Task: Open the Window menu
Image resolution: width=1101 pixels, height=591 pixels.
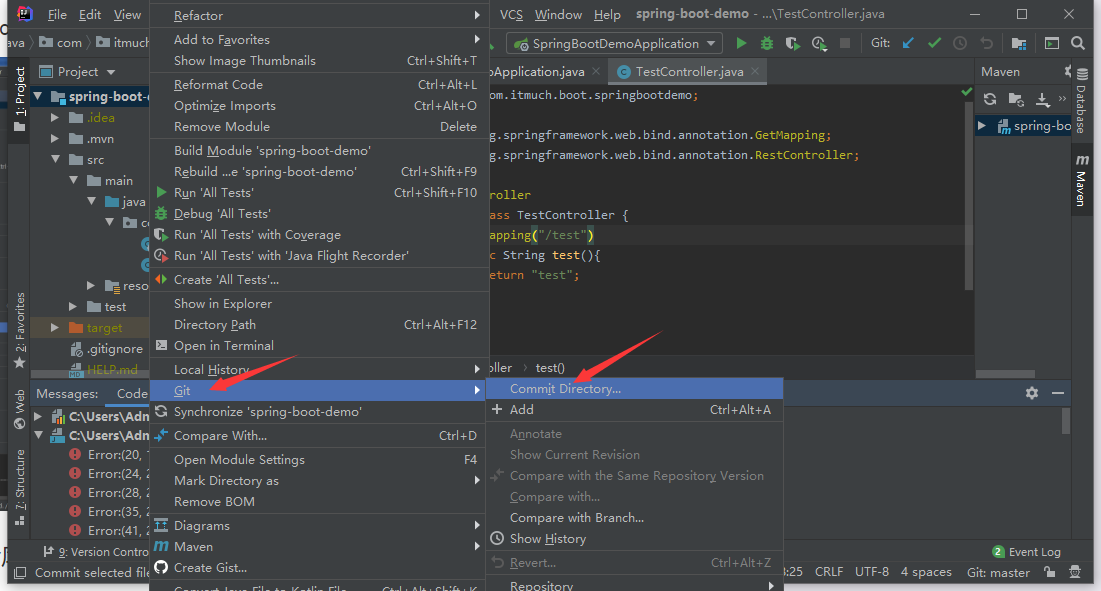Action: pyautogui.click(x=558, y=15)
